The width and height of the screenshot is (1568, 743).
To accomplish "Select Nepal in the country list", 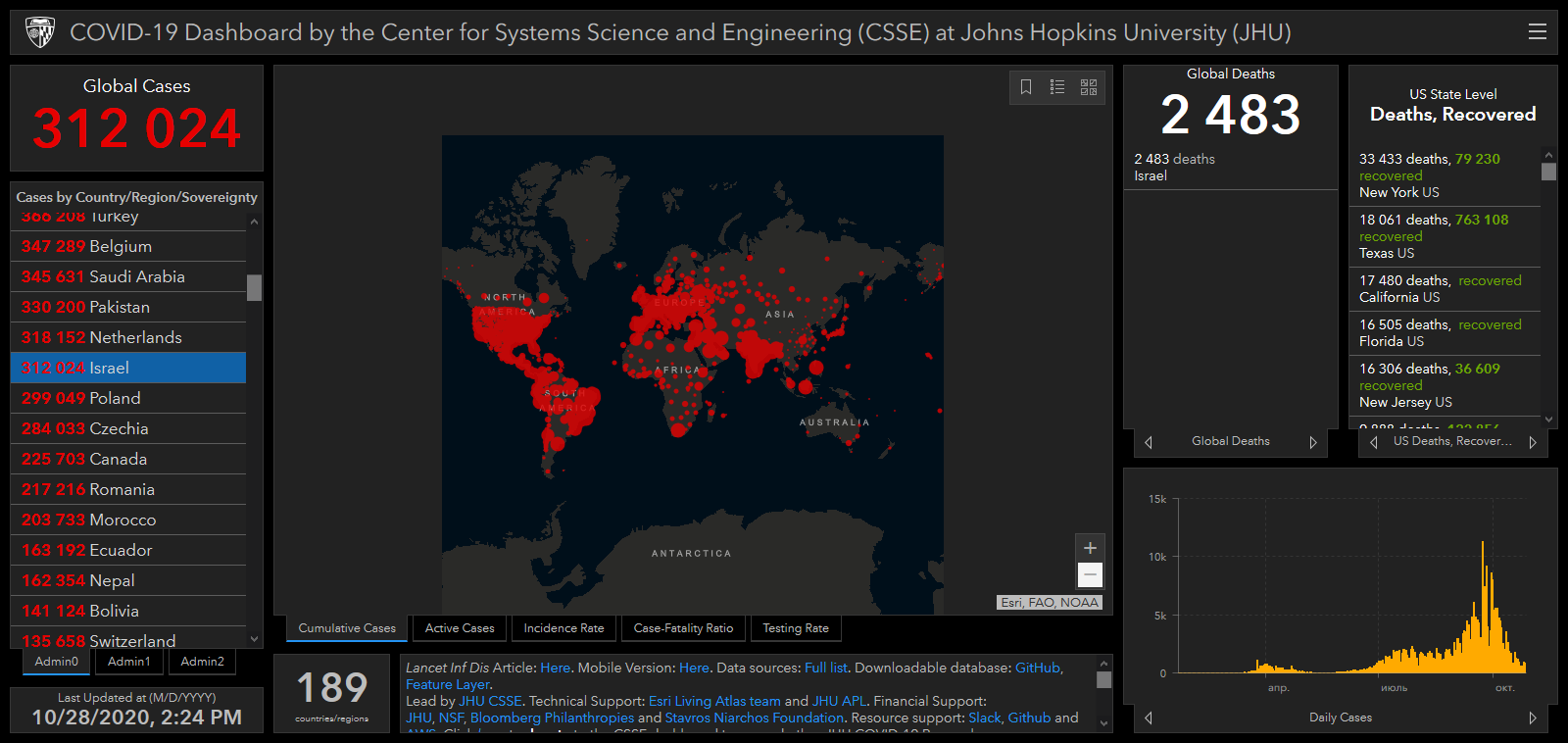I will coord(128,580).
